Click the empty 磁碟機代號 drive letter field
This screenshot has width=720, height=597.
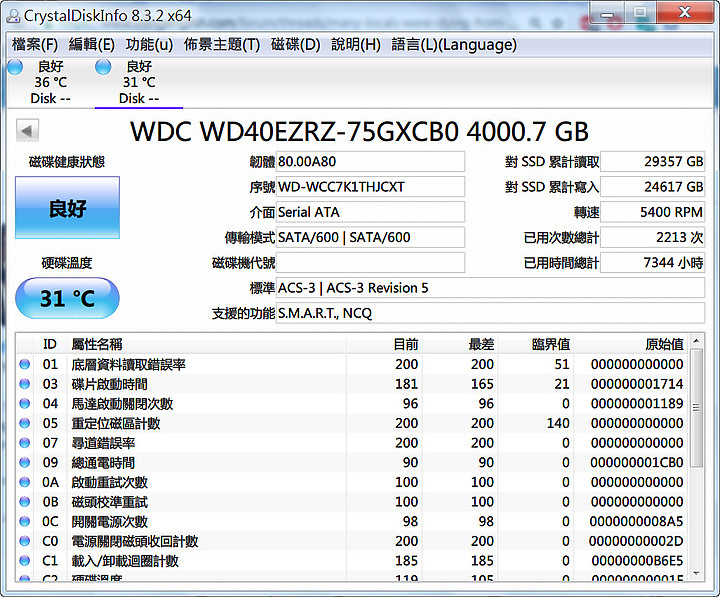370,263
